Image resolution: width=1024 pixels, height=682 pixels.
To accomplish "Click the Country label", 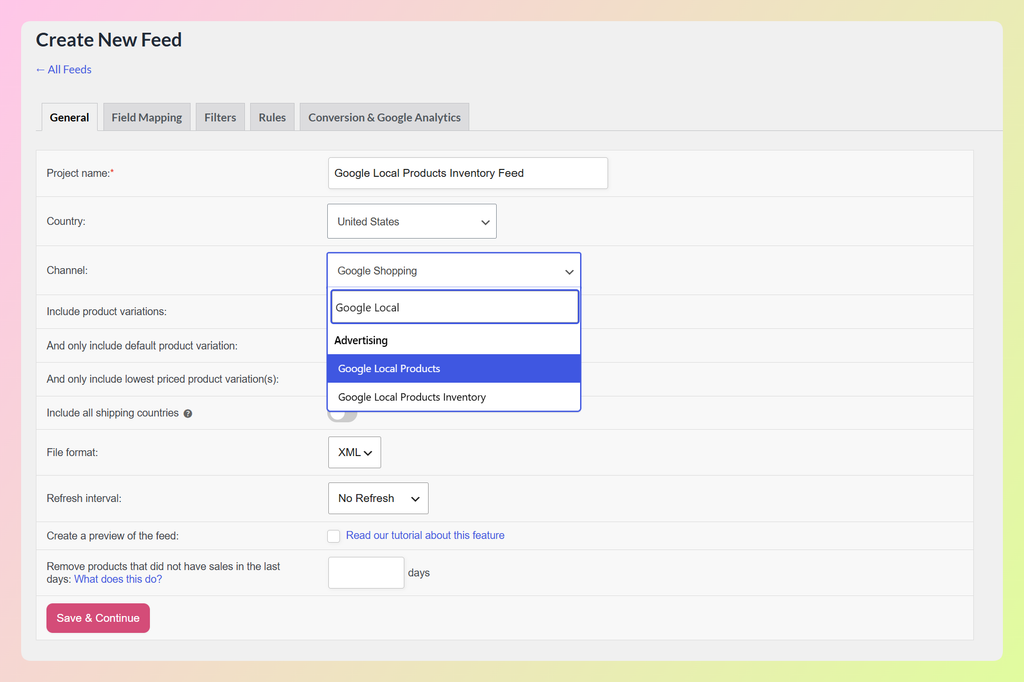I will tap(66, 221).
